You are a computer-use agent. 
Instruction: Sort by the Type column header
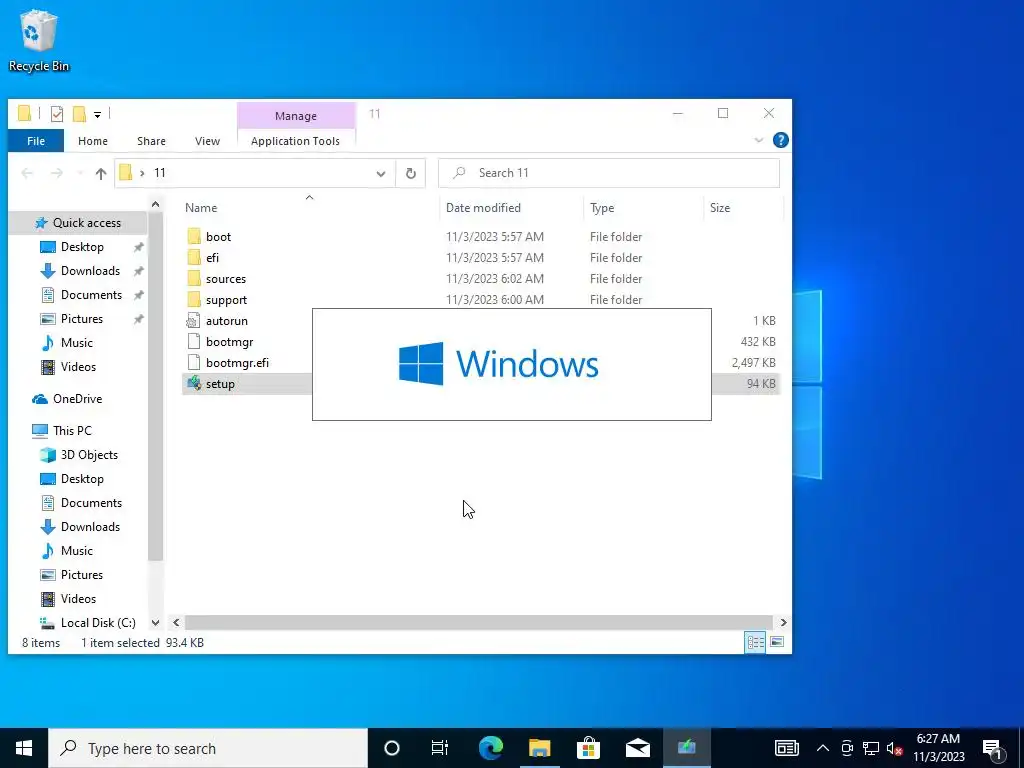[x=602, y=208]
